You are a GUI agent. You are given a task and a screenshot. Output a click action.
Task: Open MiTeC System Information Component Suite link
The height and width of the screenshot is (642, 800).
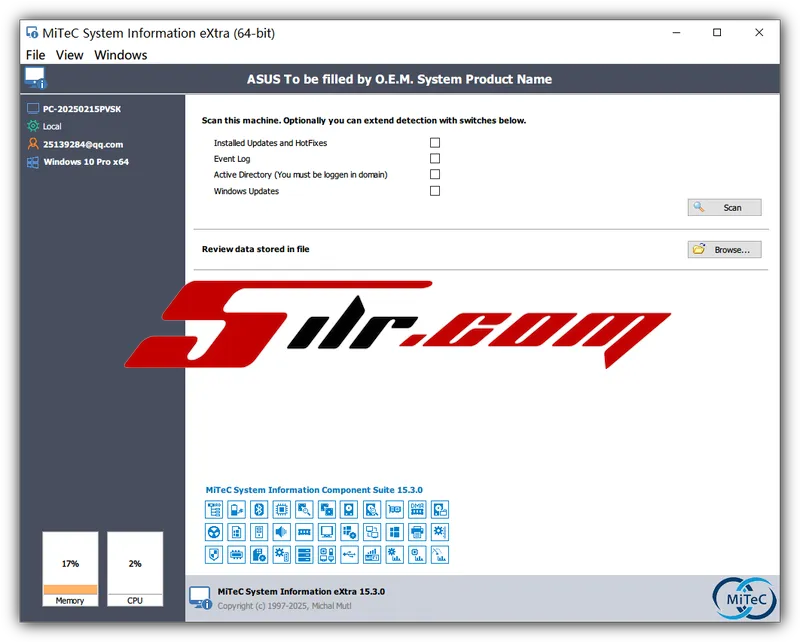[x=314, y=490]
